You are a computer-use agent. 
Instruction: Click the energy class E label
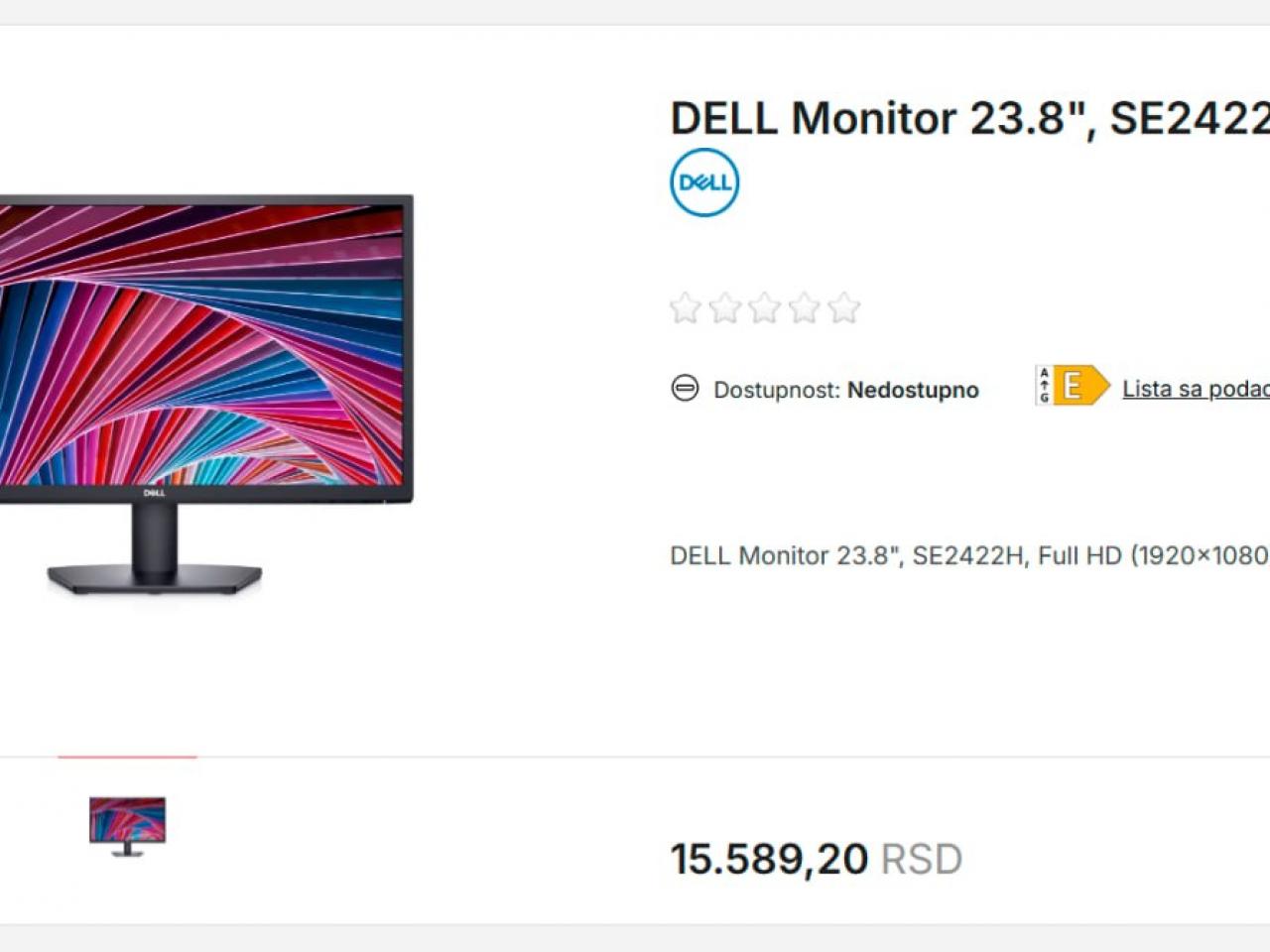pyautogui.click(x=1073, y=385)
